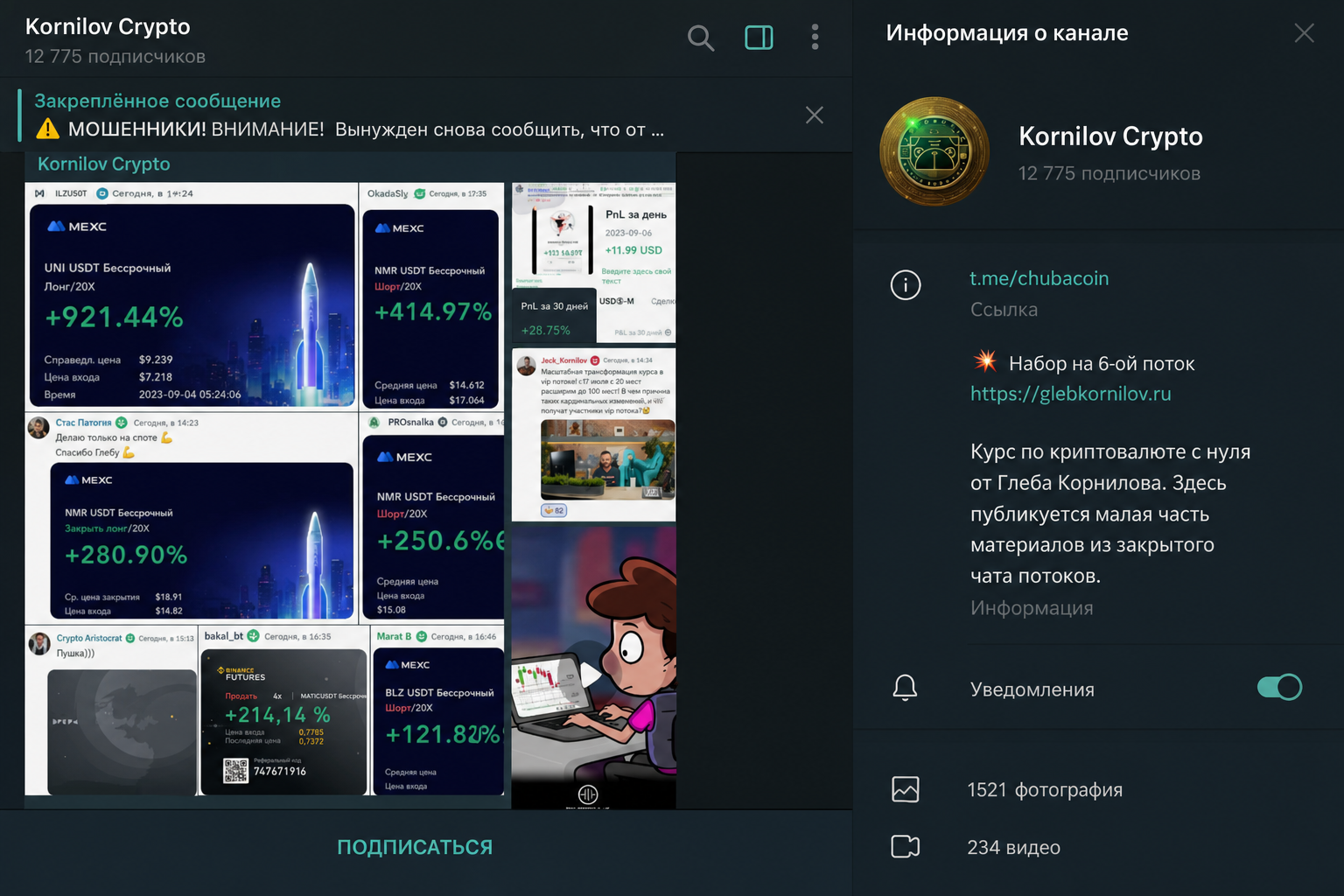Visit https://glebkornilov.ru website link
The height and width of the screenshot is (896, 1344).
coord(1070,394)
